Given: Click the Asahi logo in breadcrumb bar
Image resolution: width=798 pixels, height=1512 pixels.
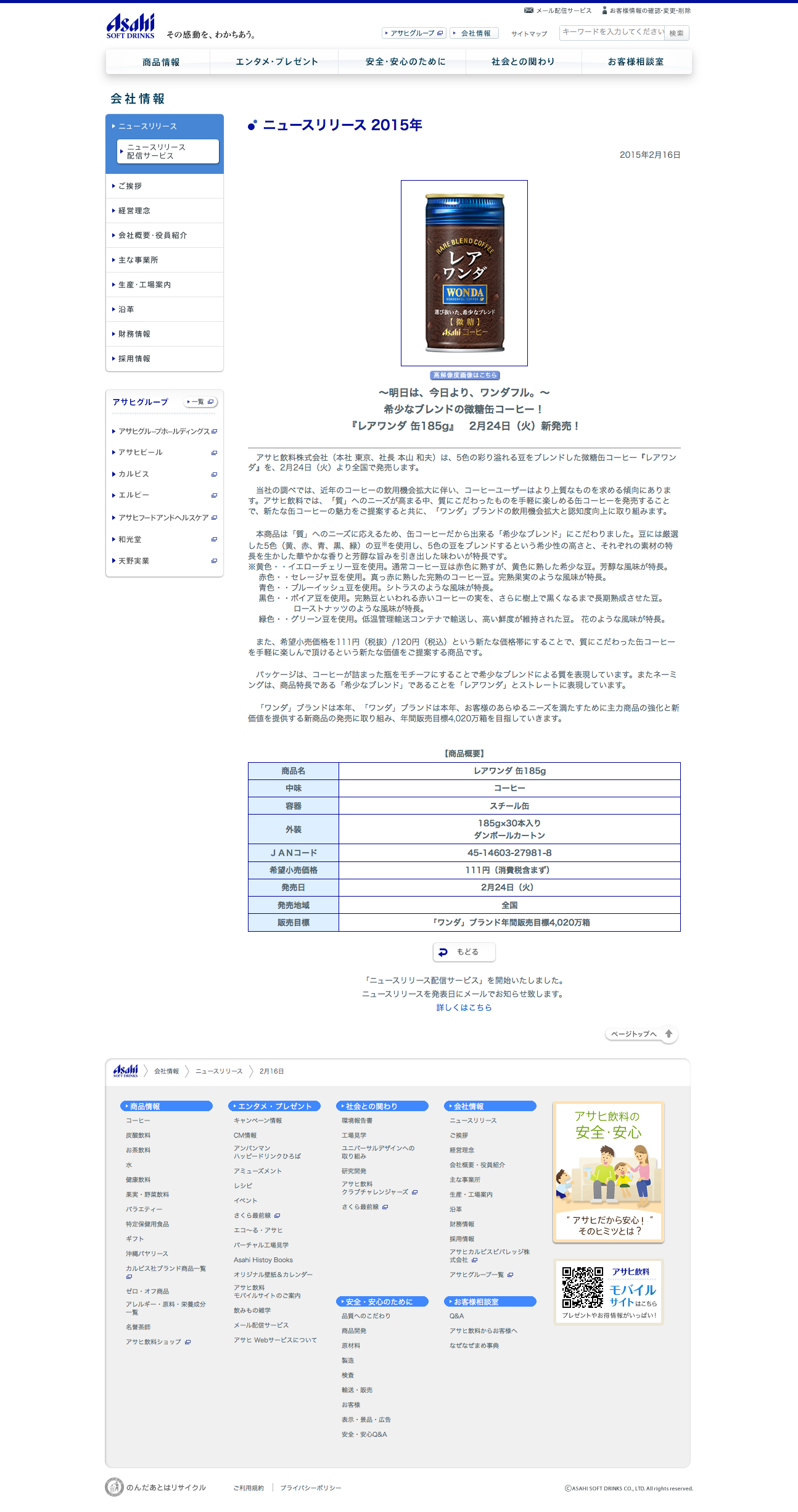Looking at the screenshot, I should pos(125,1071).
